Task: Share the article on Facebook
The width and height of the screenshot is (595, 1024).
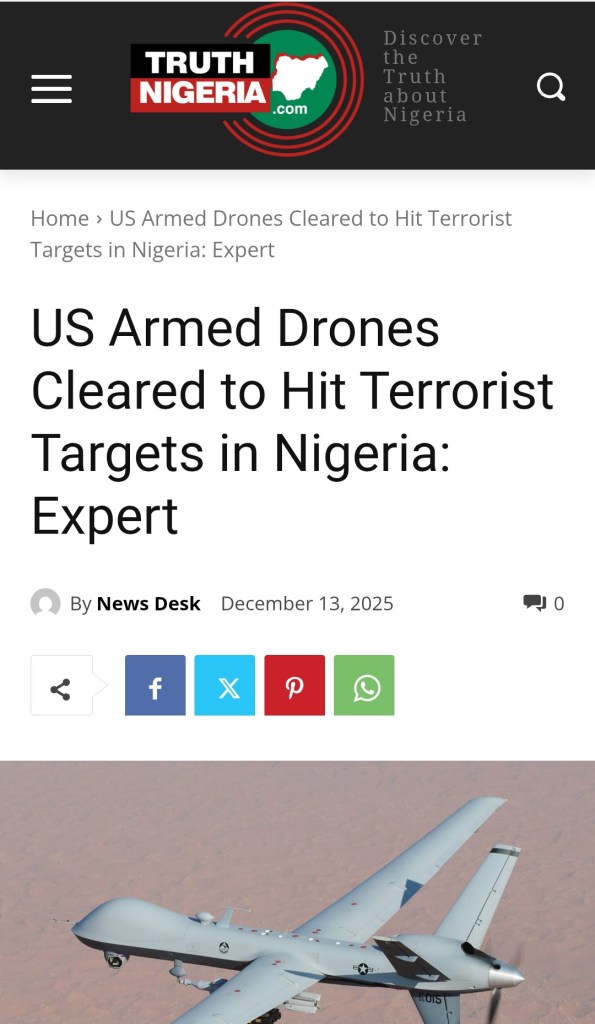Action: point(155,685)
